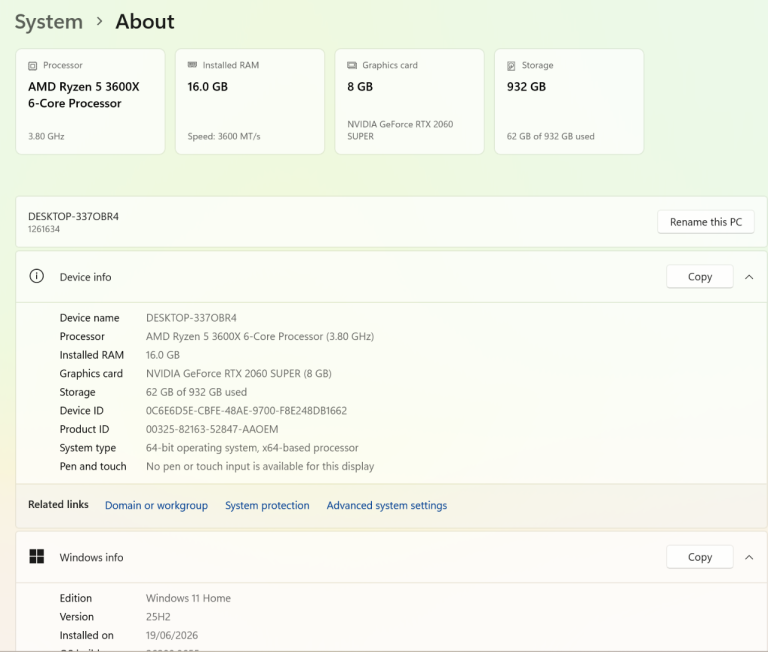Open Advanced system settings link
This screenshot has height=652, width=768.
(387, 505)
